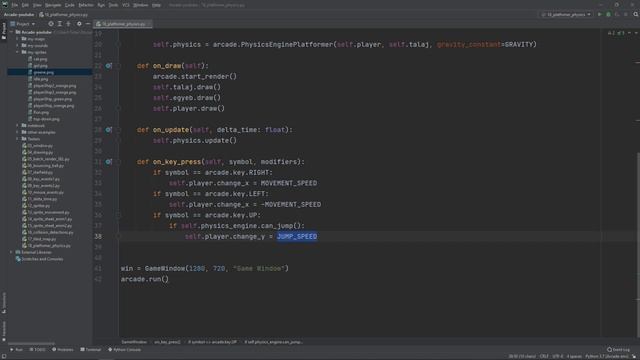This screenshot has width=640, height=360.
Task: Click the Run with Coverage icon
Action: point(617,14)
